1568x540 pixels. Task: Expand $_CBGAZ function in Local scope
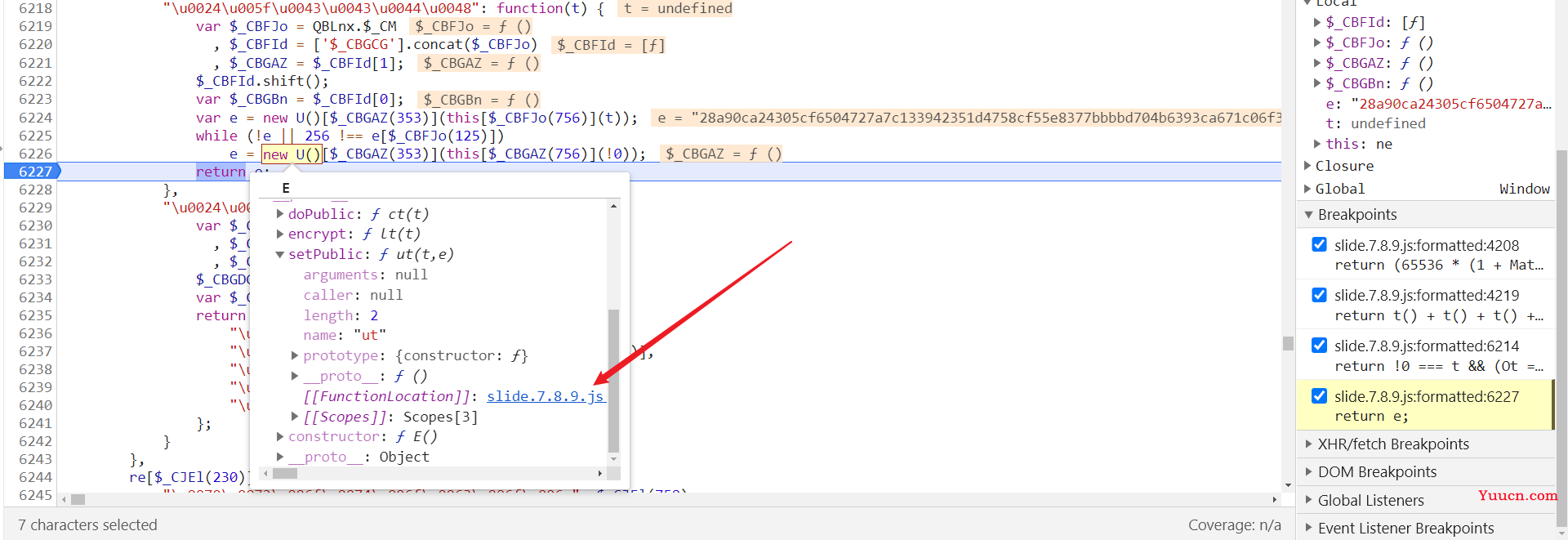pos(1317,63)
